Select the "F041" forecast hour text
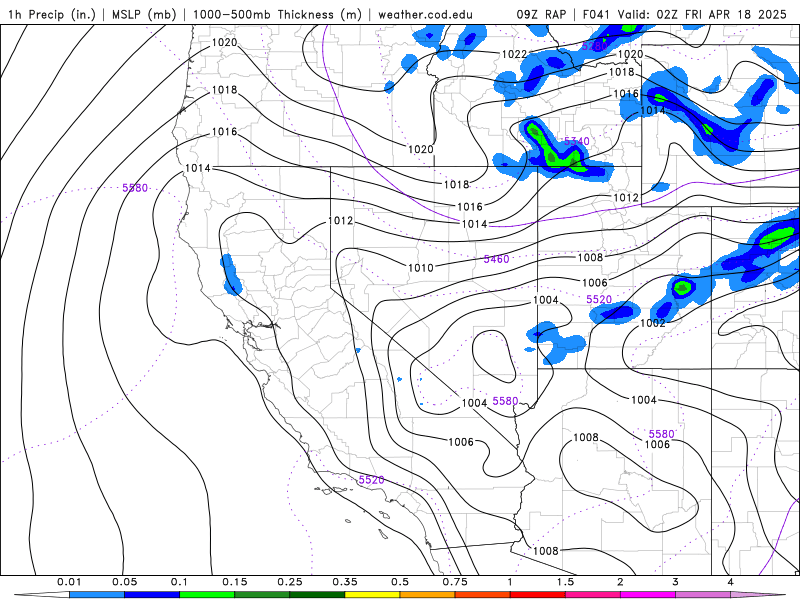Screen dimensions: 800x600 [x=596, y=14]
